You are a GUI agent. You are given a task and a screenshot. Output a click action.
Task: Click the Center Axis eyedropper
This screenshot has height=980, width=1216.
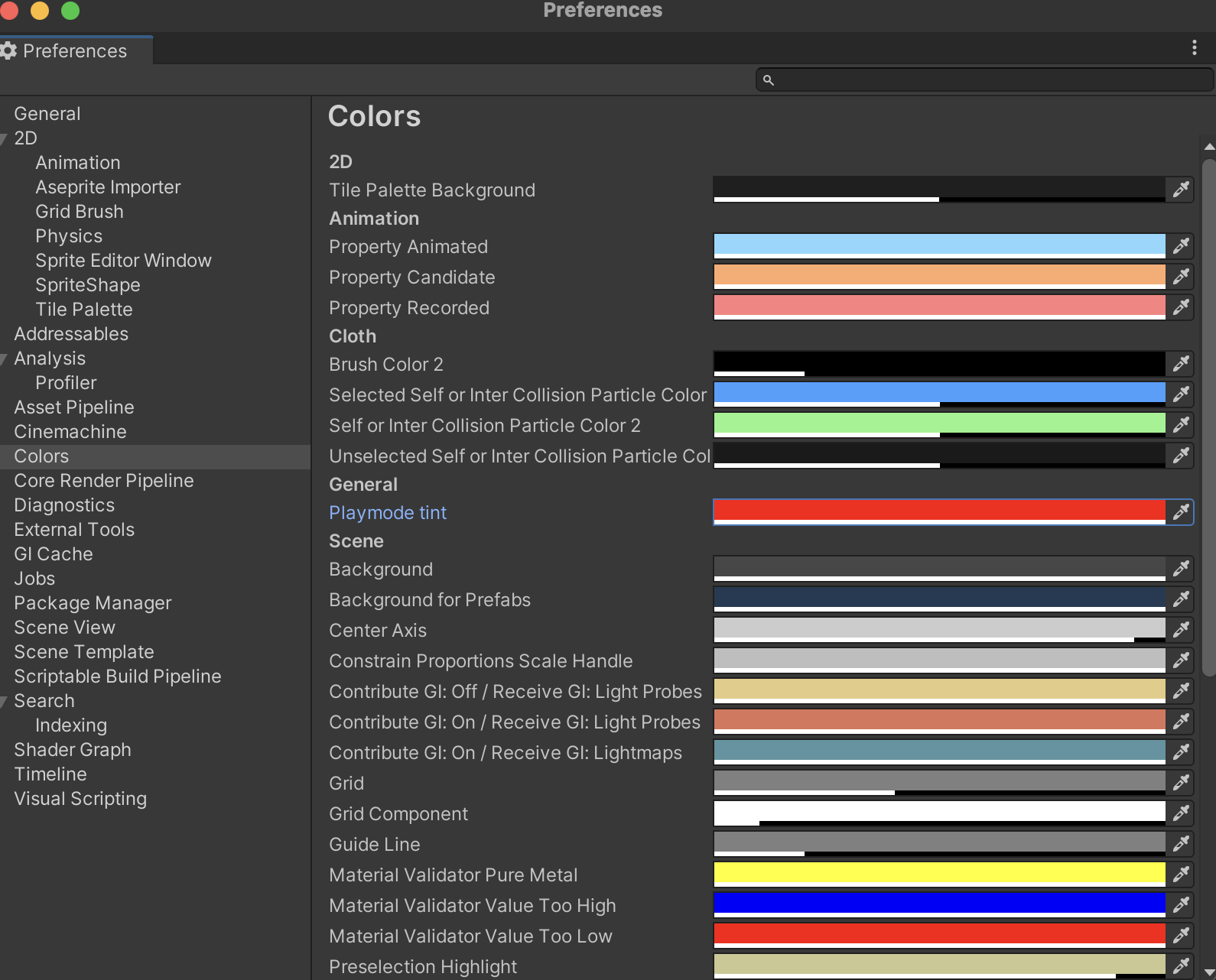coord(1181,630)
